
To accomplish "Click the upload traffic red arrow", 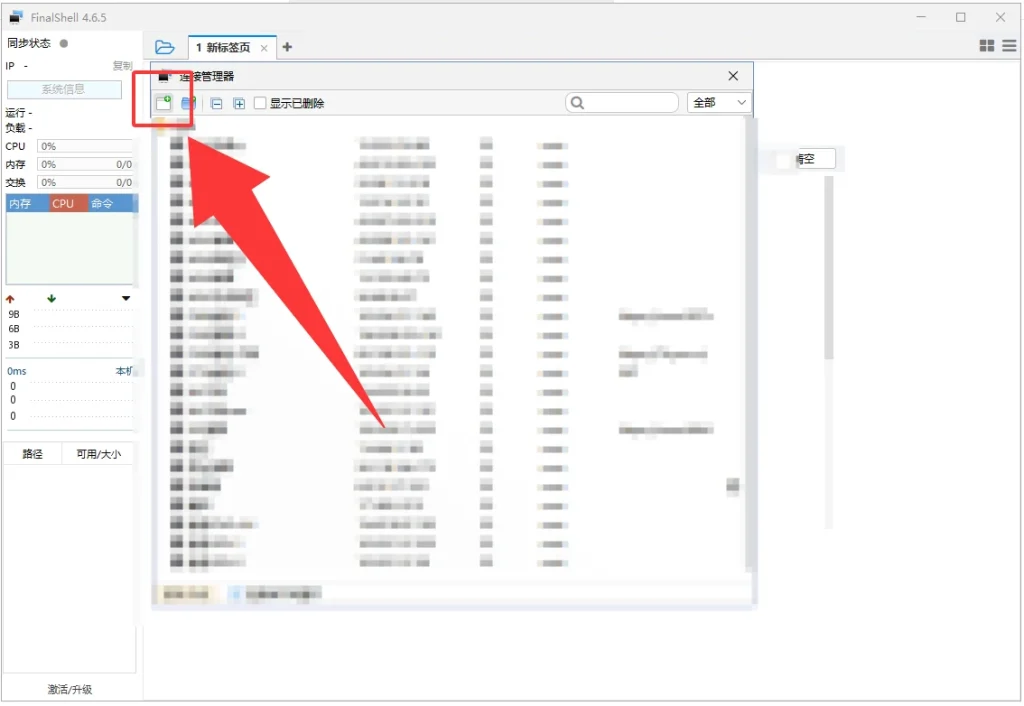I will pyautogui.click(x=10, y=298).
